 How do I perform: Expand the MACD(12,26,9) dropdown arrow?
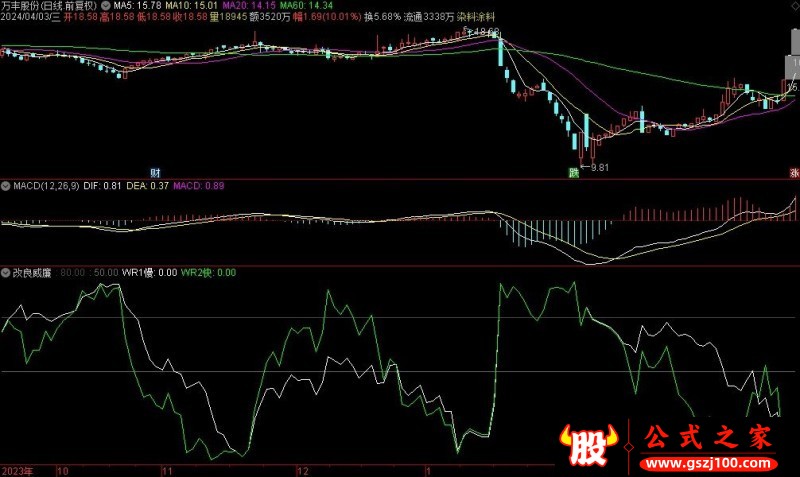click(x=6, y=186)
